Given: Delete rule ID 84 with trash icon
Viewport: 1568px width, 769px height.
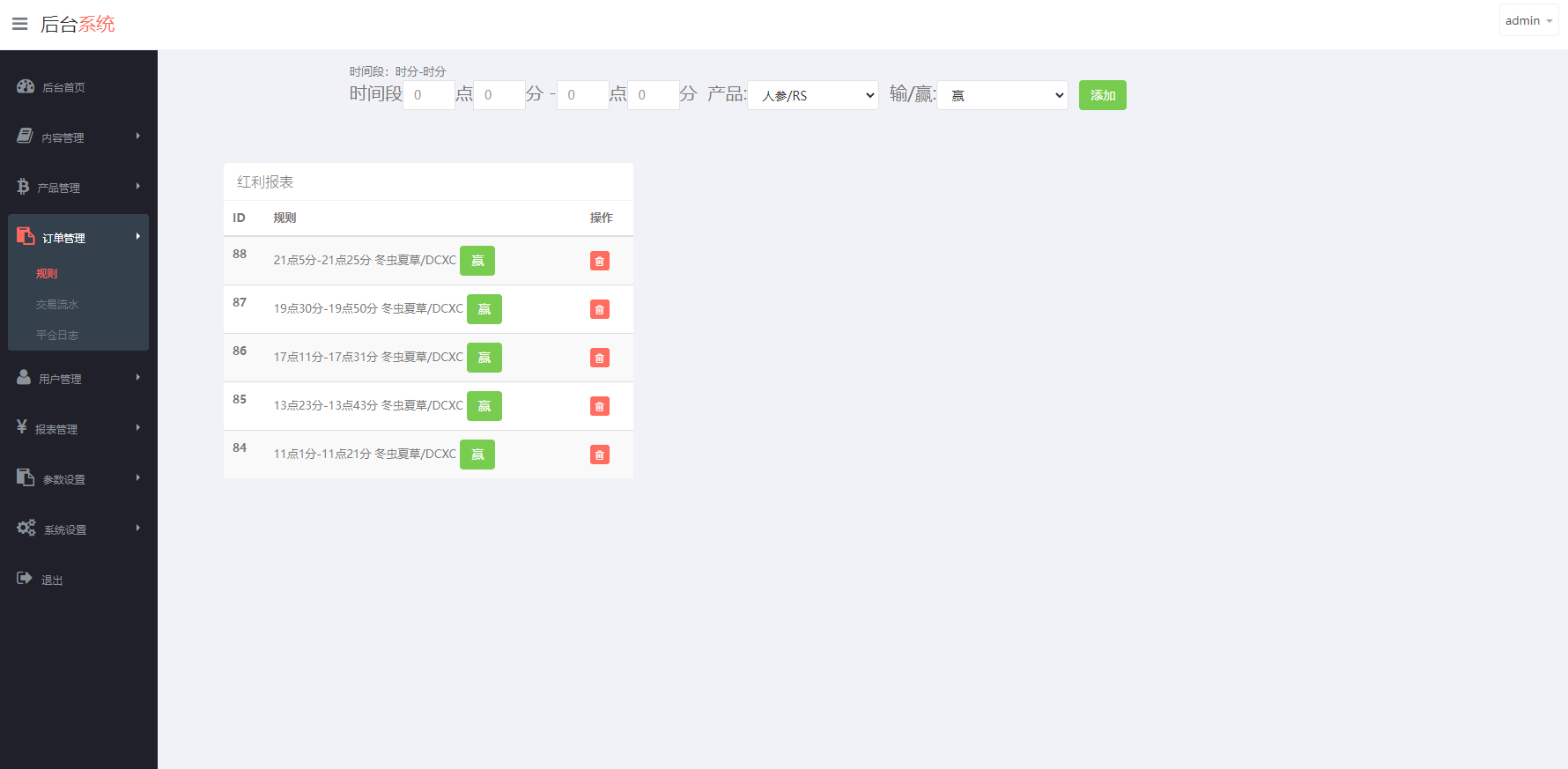Looking at the screenshot, I should point(600,455).
